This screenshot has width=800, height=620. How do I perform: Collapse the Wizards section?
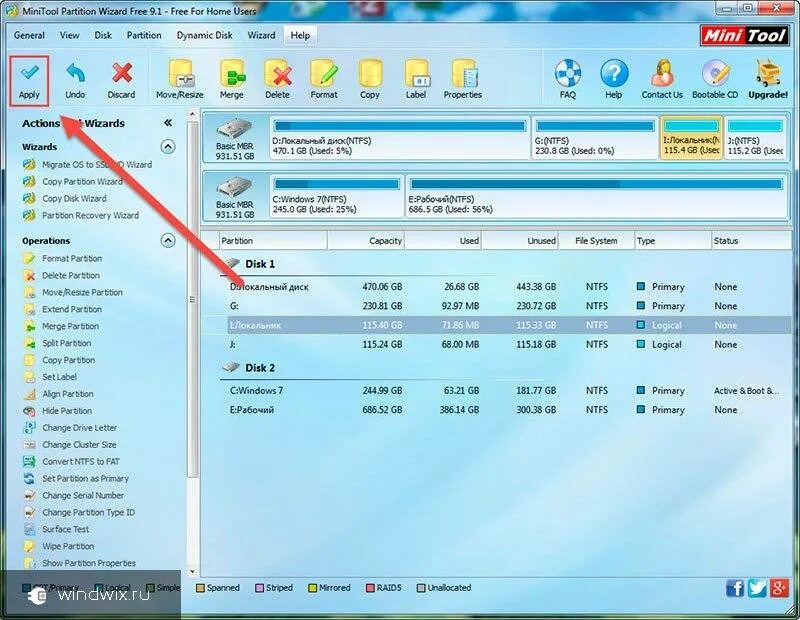tap(168, 147)
